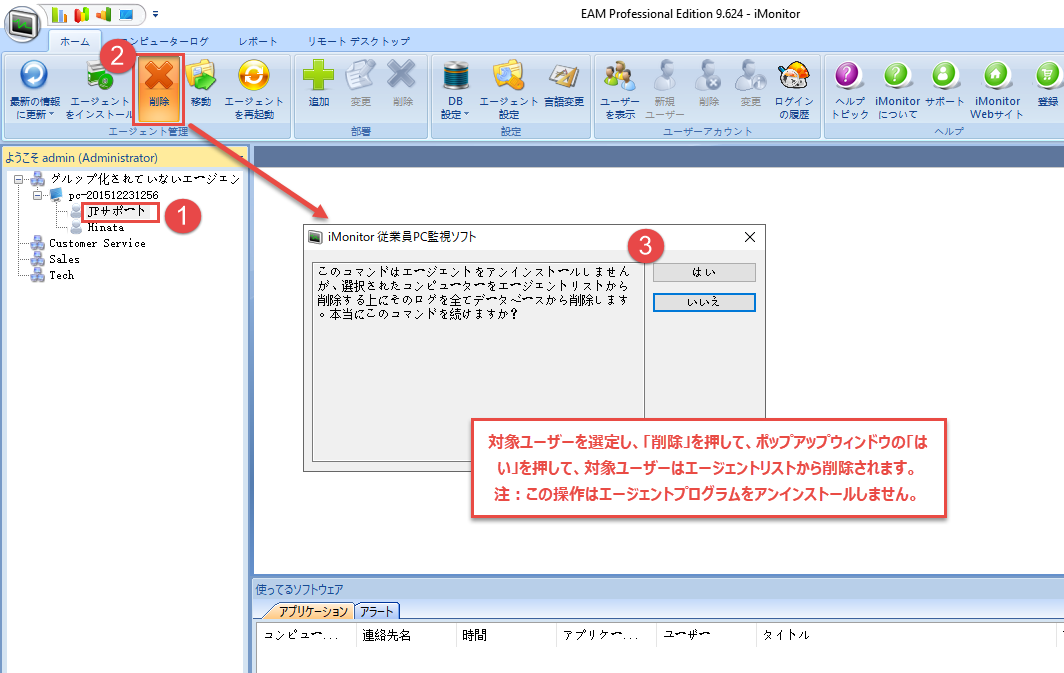Open the iMonitor application orb menu
The width and height of the screenshot is (1064, 673).
click(x=22, y=25)
